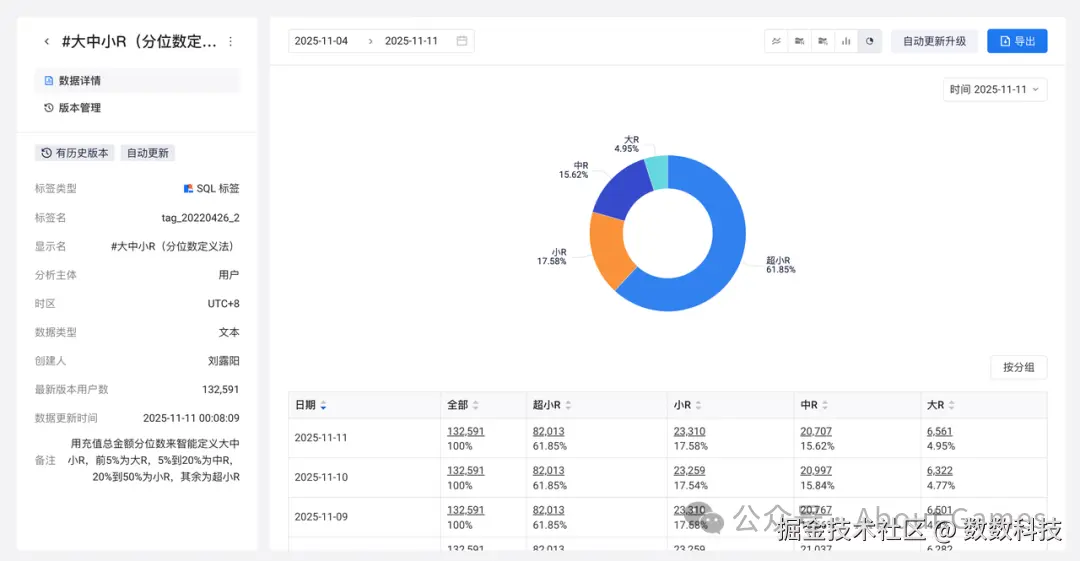
Task: Click the export file icon inside 导出
Action: (x=1005, y=41)
